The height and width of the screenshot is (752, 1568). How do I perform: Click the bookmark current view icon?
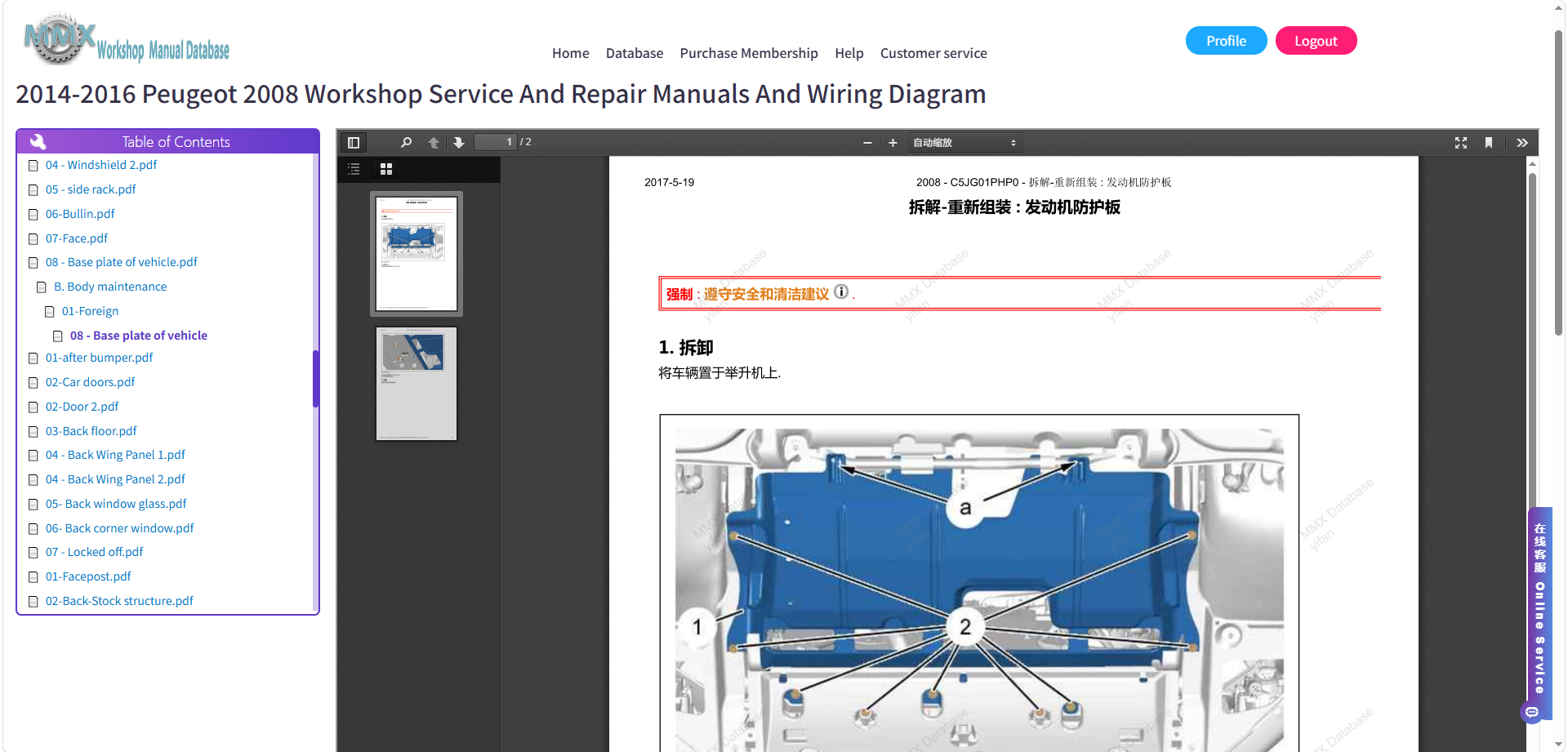click(x=1489, y=143)
